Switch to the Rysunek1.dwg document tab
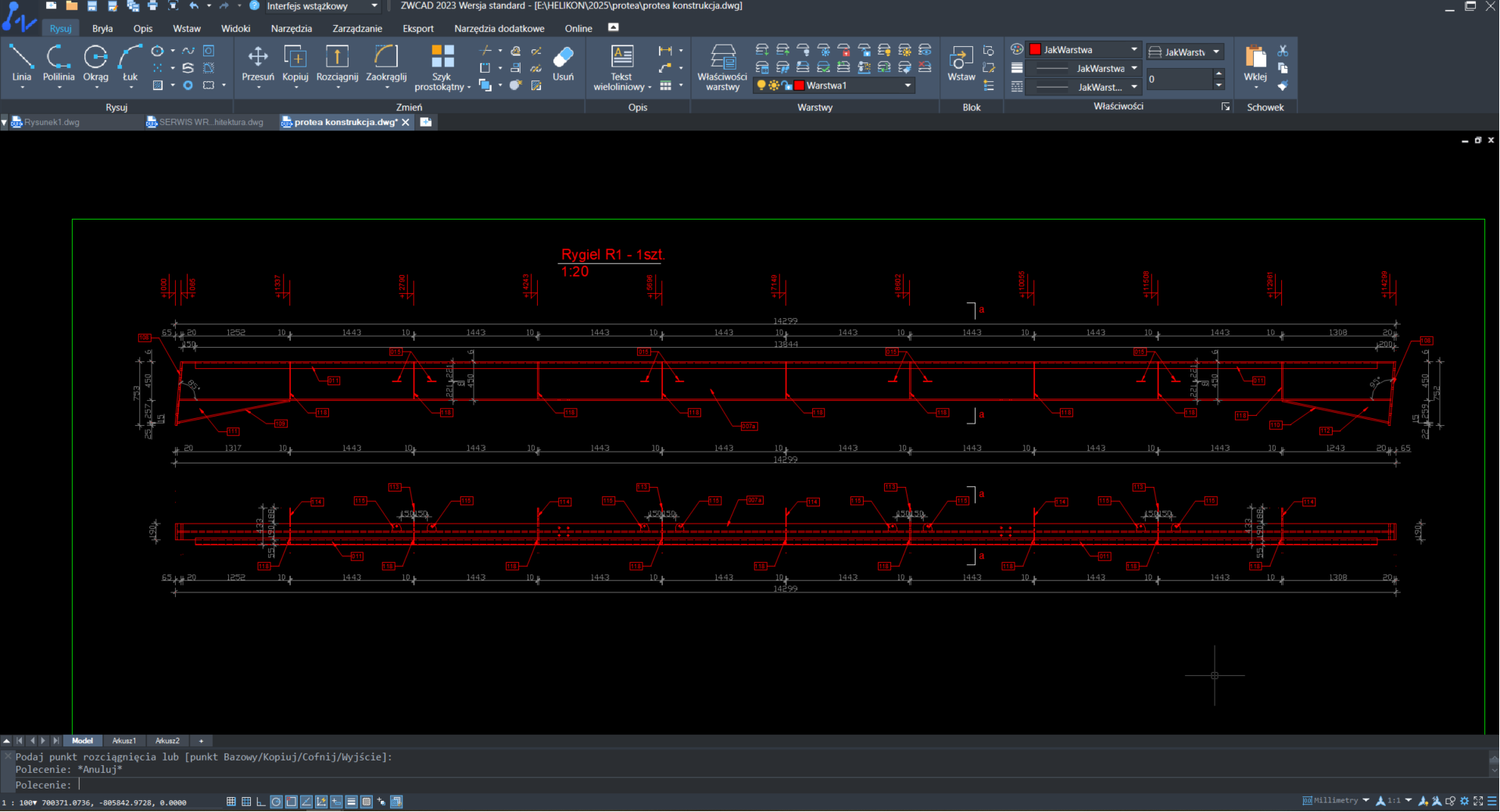The width and height of the screenshot is (1500, 812). pos(52,123)
